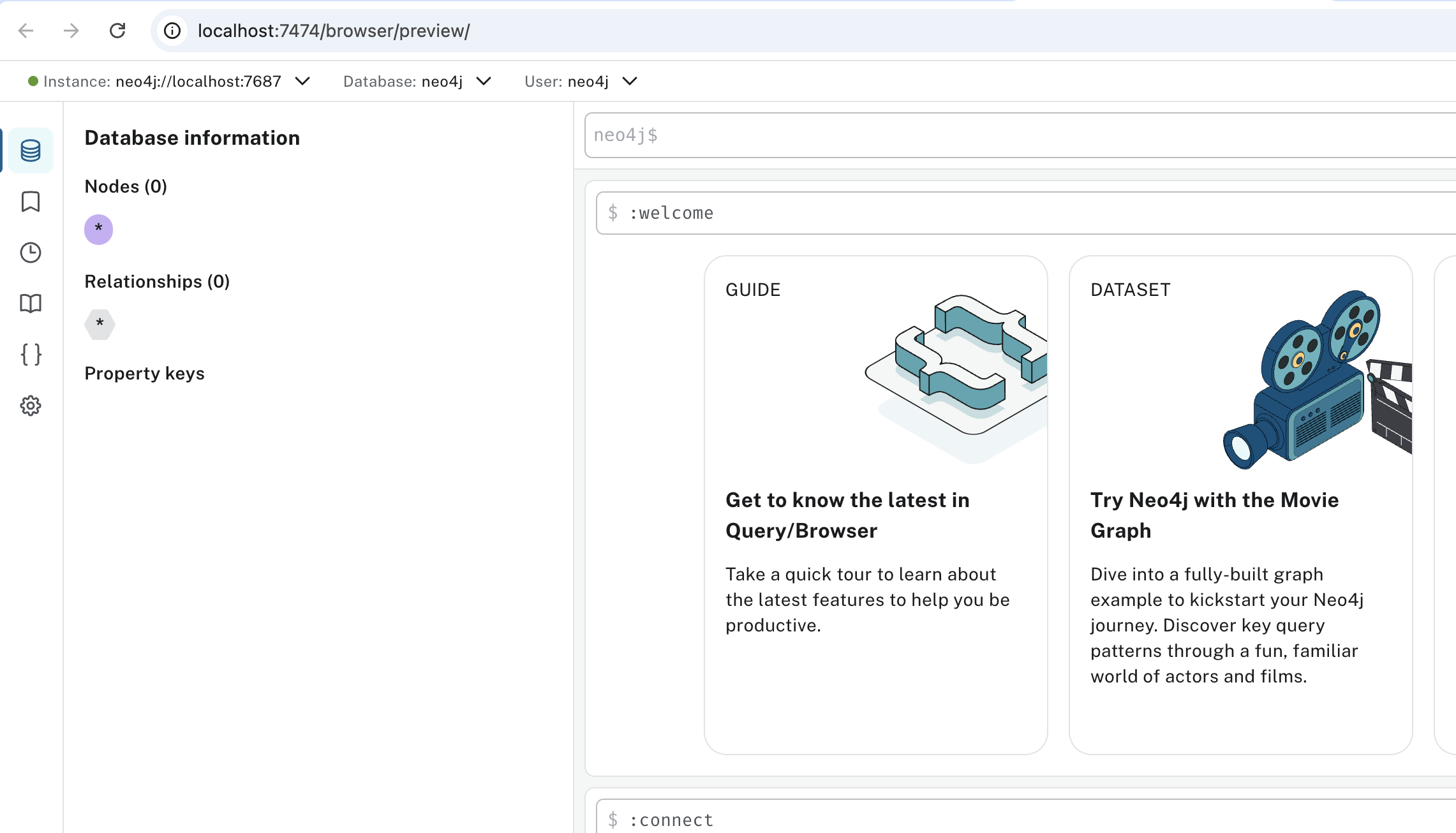Click the :welcome command frame field
The image size is (1456, 833).
coord(1026,213)
